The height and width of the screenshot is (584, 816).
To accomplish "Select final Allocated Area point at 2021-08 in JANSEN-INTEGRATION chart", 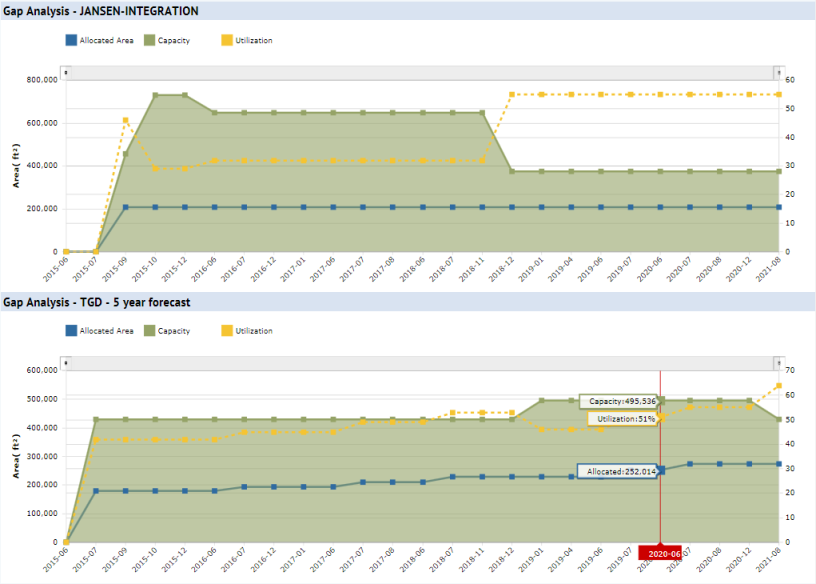I will click(x=779, y=207).
